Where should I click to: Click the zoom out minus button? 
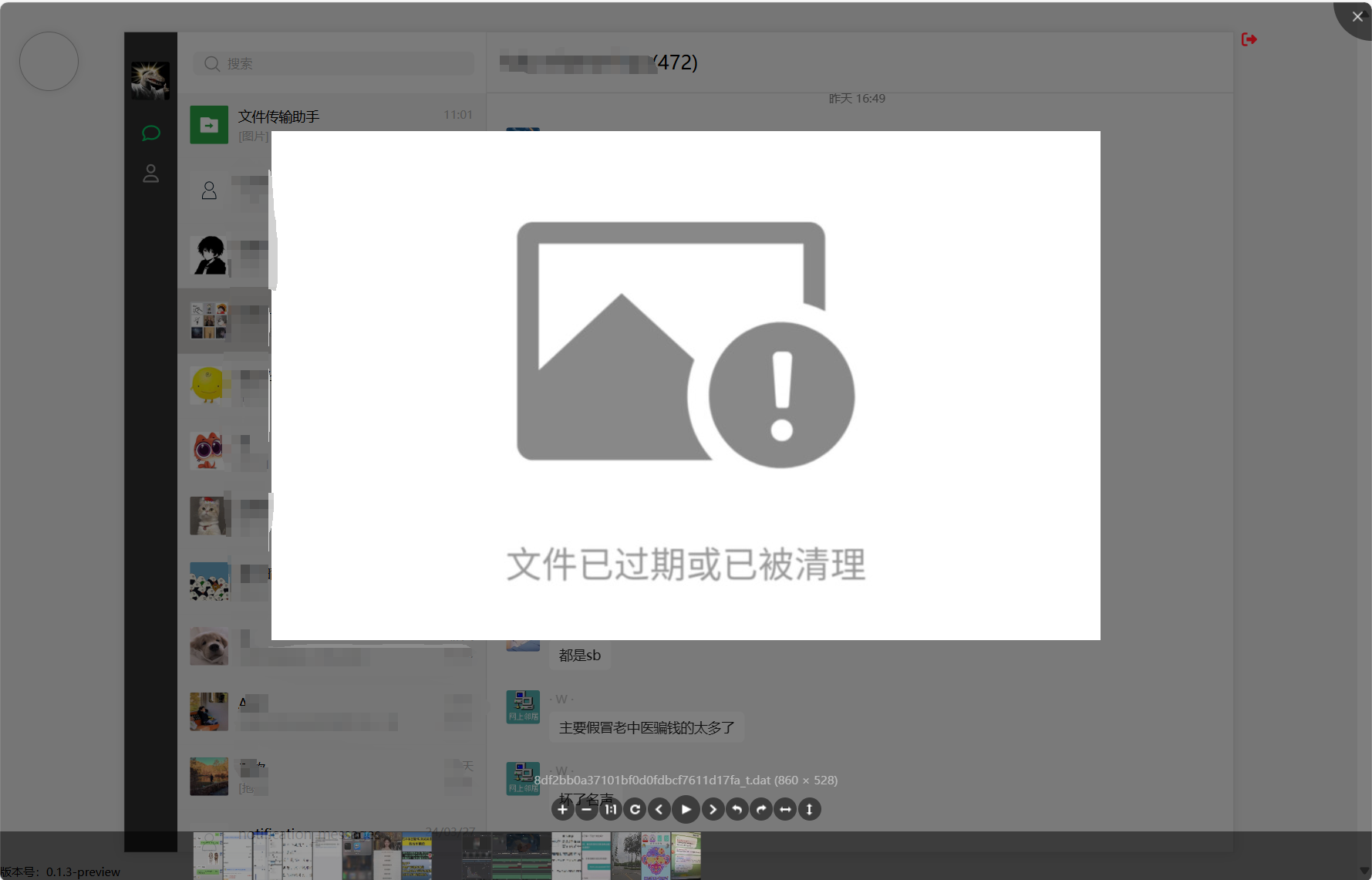coord(587,809)
